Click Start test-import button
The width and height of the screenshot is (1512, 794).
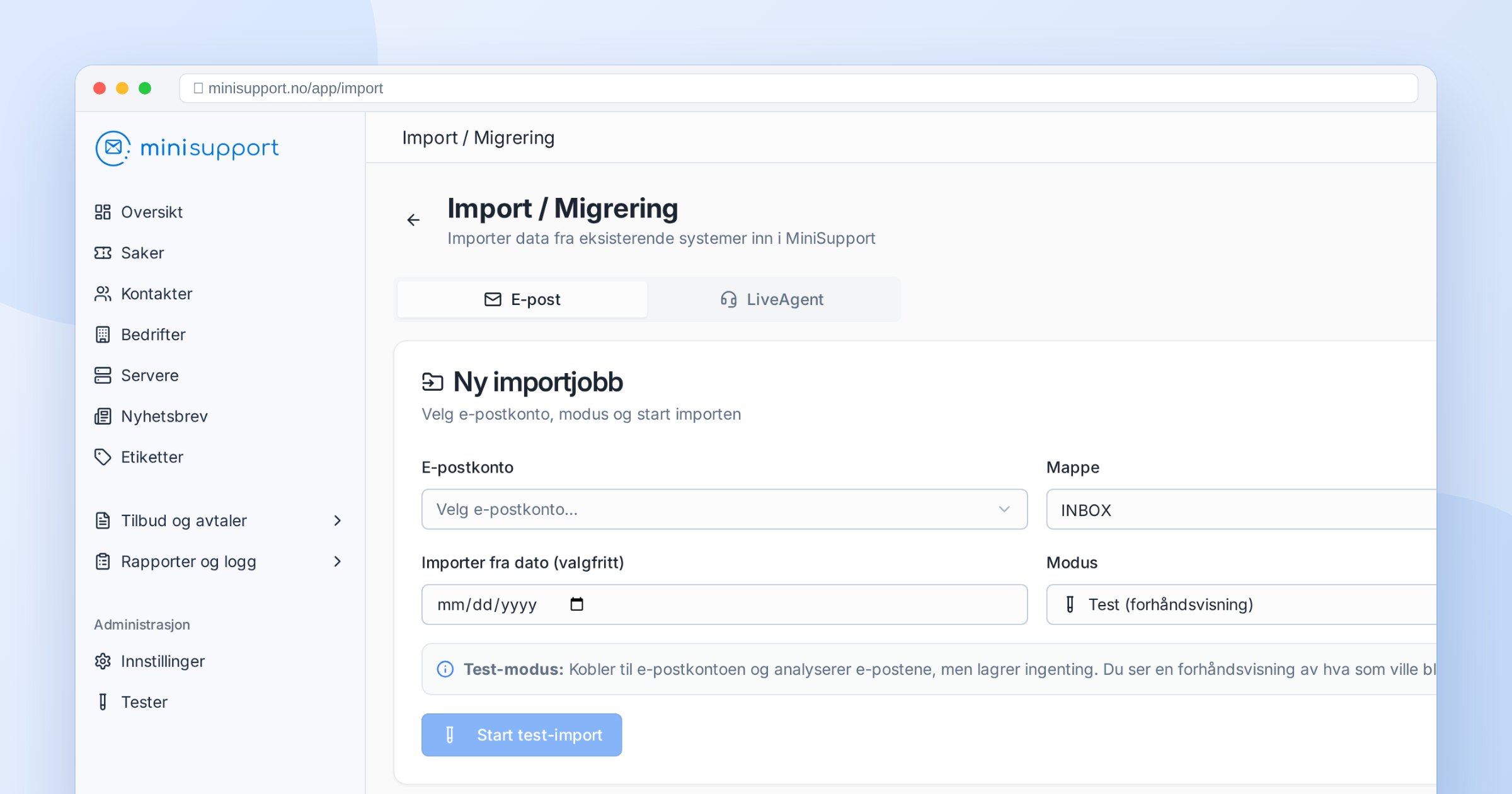[x=522, y=735]
